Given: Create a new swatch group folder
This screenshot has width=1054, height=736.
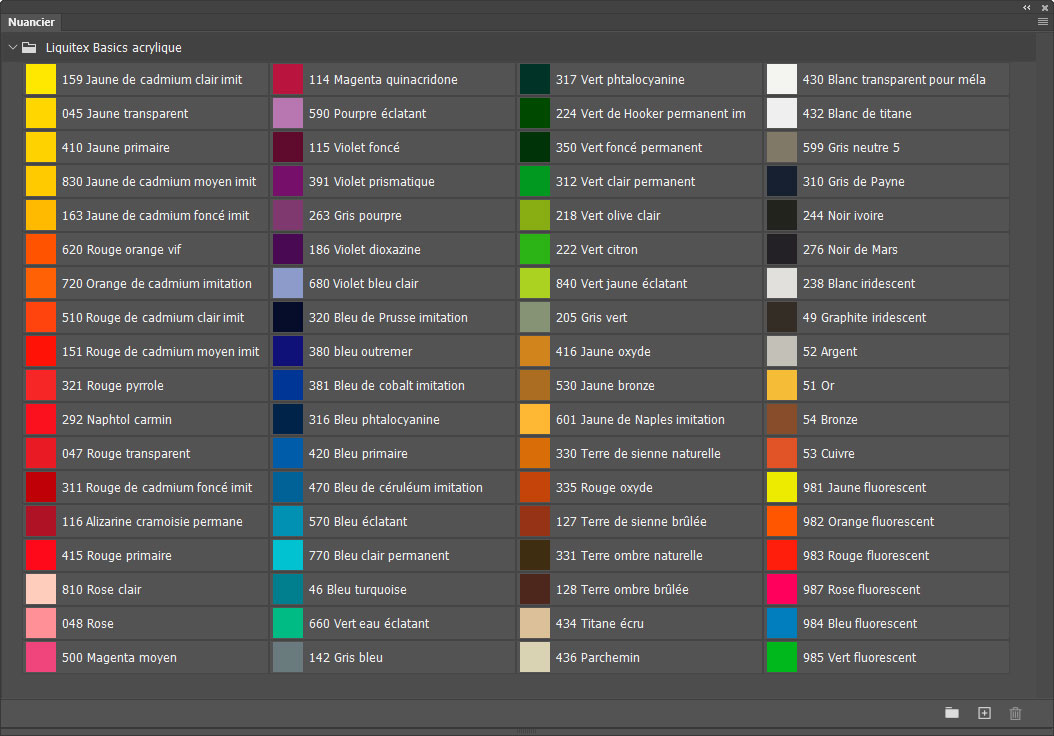Looking at the screenshot, I should coord(952,713).
